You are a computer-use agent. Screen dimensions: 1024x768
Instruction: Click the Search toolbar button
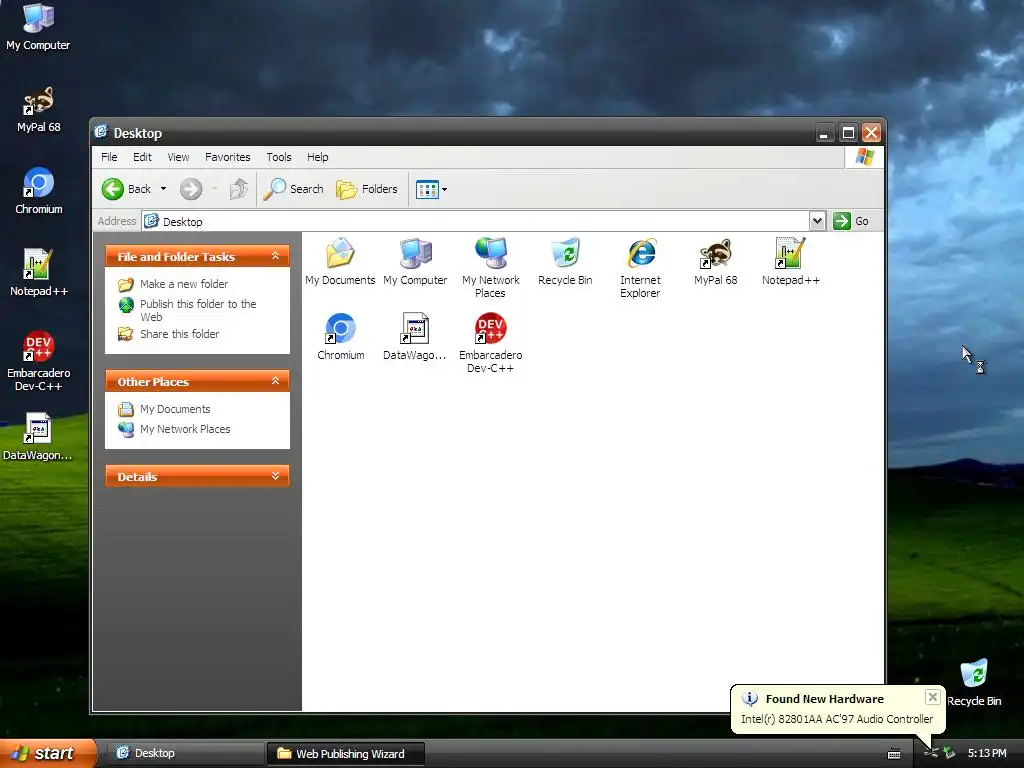[x=293, y=189]
